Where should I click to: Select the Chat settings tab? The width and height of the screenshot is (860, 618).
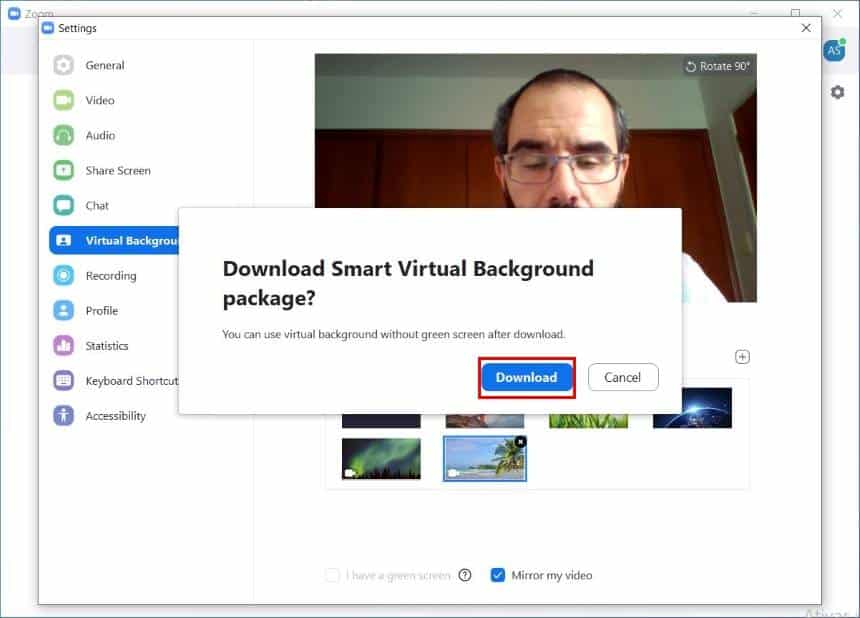[97, 206]
